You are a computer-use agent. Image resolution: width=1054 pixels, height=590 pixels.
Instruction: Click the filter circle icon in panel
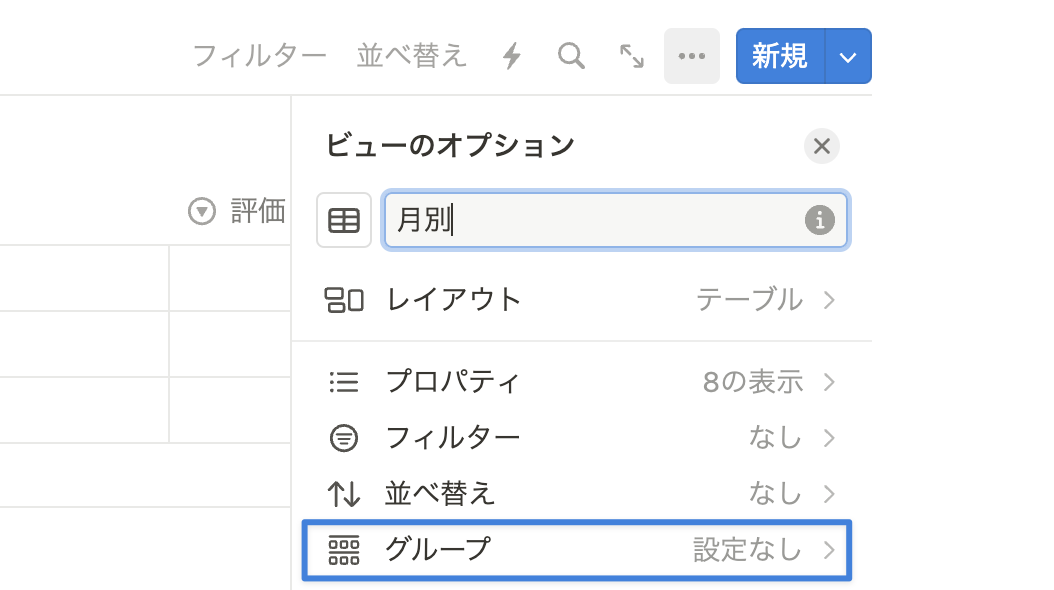(344, 438)
